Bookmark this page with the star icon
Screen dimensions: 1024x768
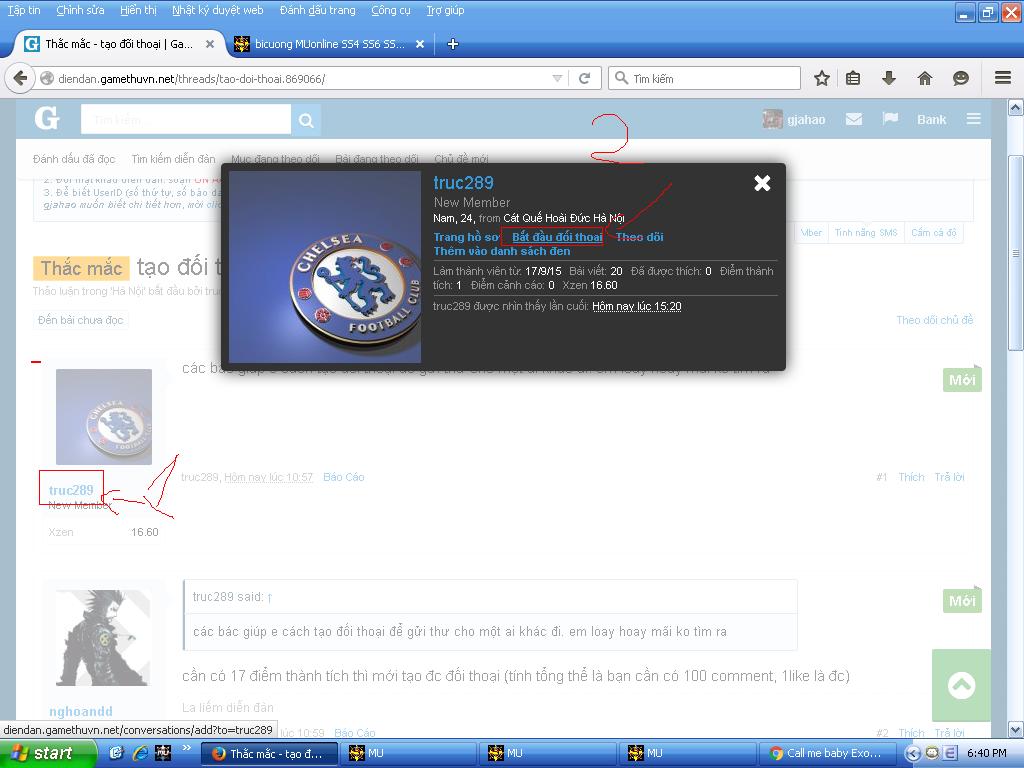822,78
